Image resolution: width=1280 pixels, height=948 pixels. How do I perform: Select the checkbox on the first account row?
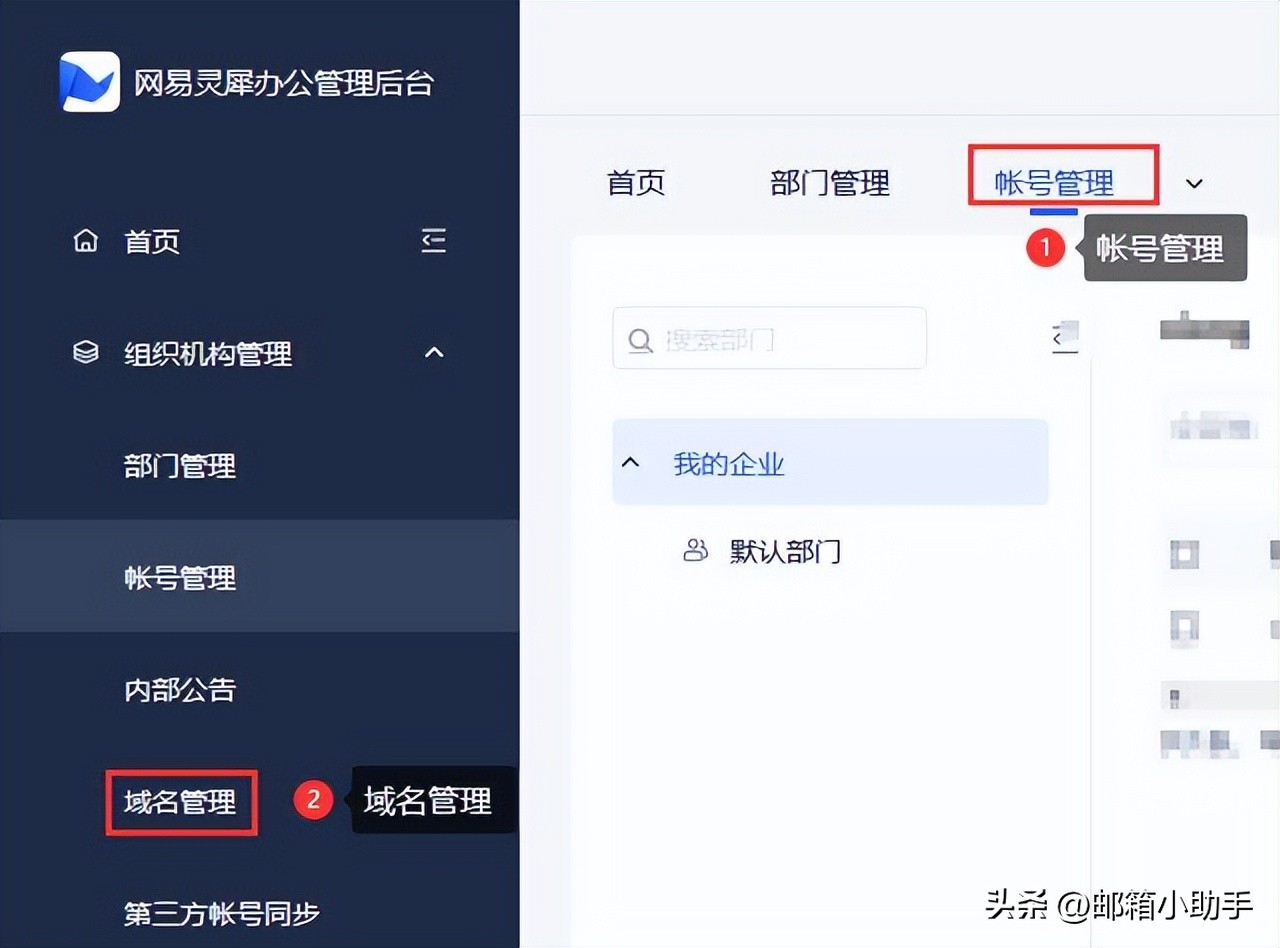click(x=1184, y=553)
